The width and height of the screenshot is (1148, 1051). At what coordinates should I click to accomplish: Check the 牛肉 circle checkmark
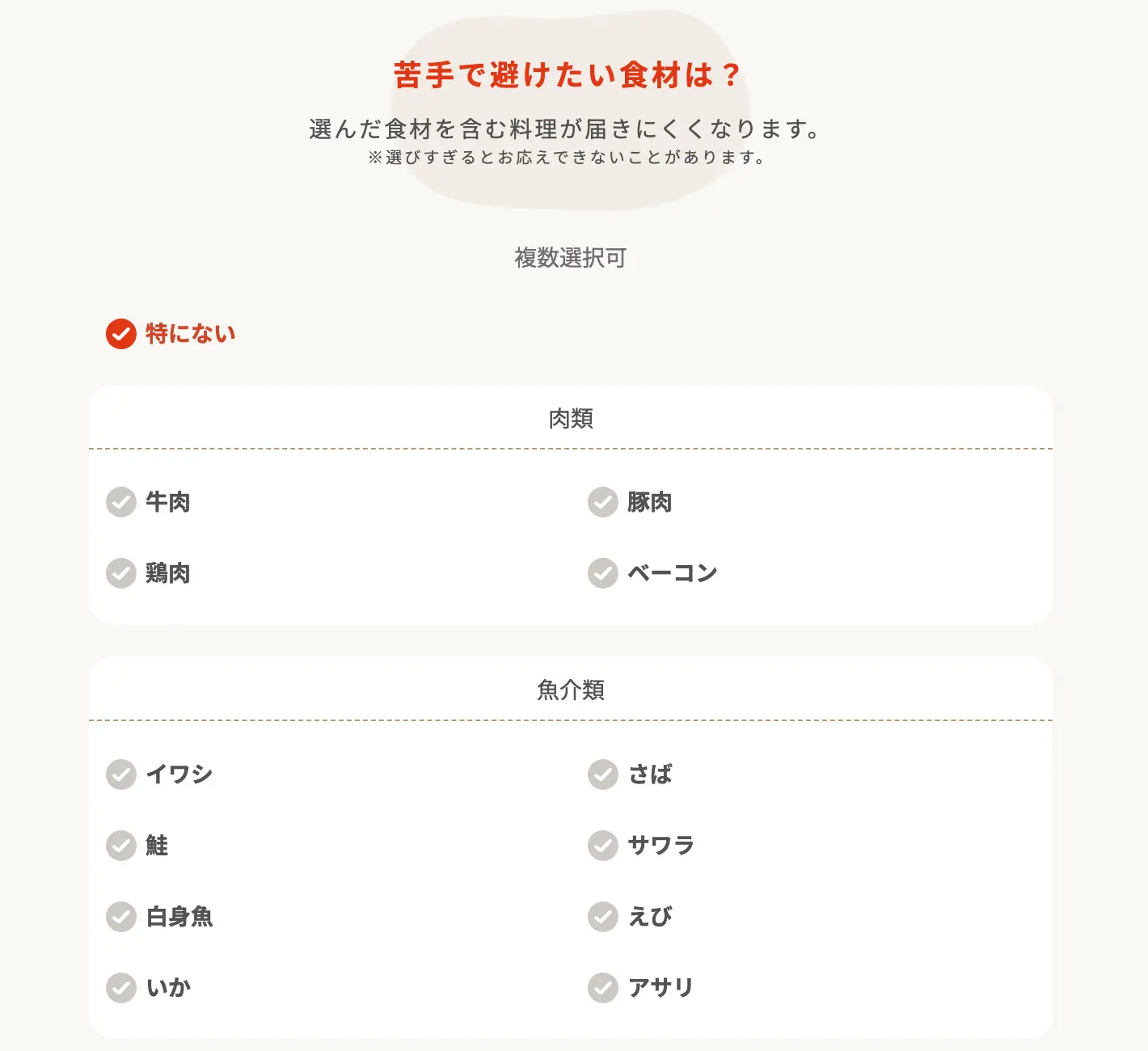[121, 502]
